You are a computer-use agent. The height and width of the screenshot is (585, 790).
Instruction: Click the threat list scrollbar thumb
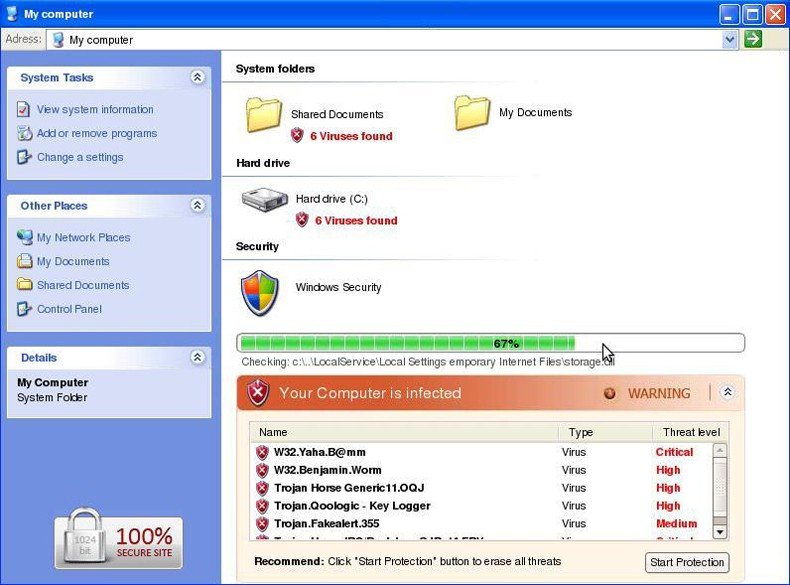720,488
